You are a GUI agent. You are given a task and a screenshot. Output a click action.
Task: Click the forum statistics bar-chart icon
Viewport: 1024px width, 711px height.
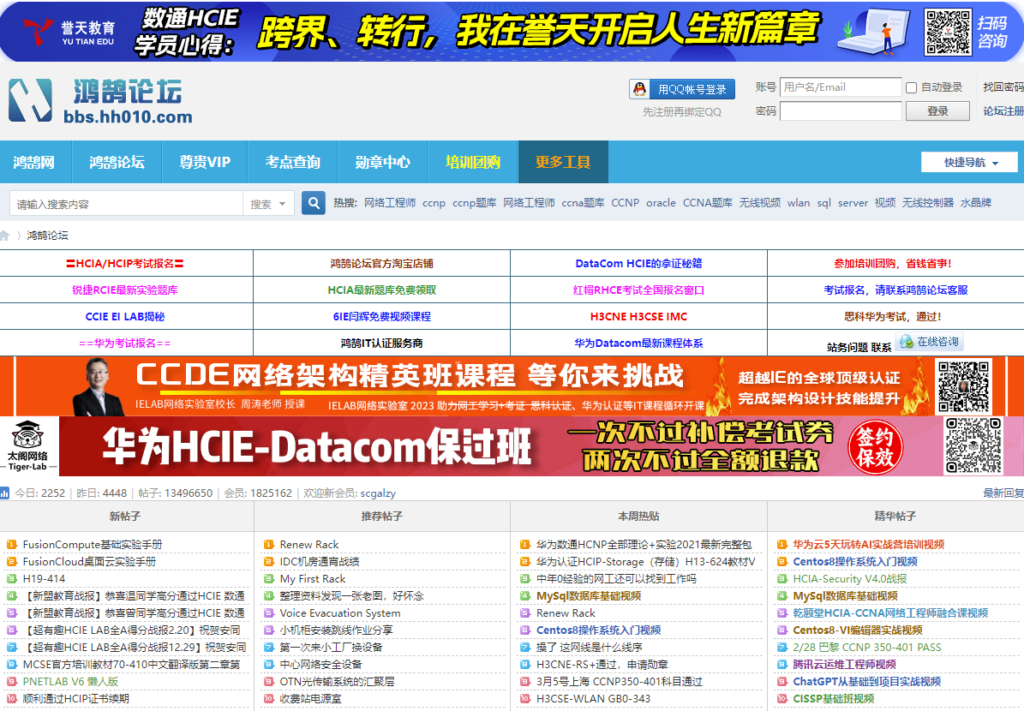[x=5, y=493]
